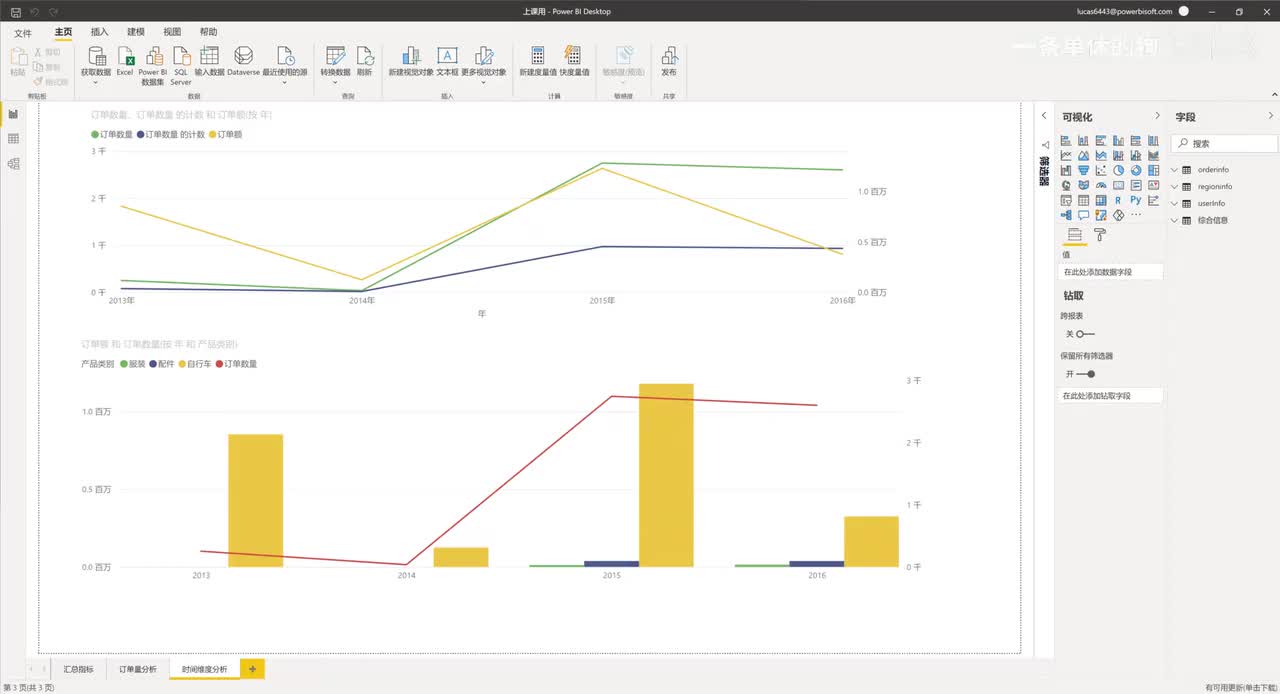Select the line chart visual type
The height and width of the screenshot is (694, 1280).
pyautogui.click(x=1066, y=156)
